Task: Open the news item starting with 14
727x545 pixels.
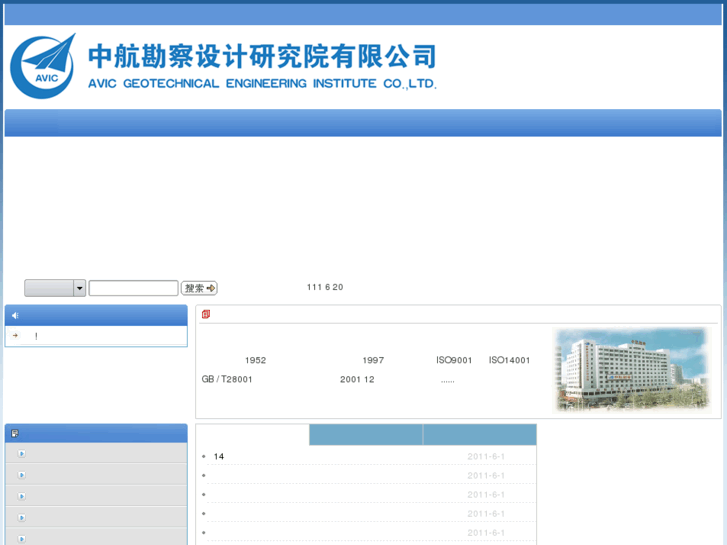Action: (219, 456)
